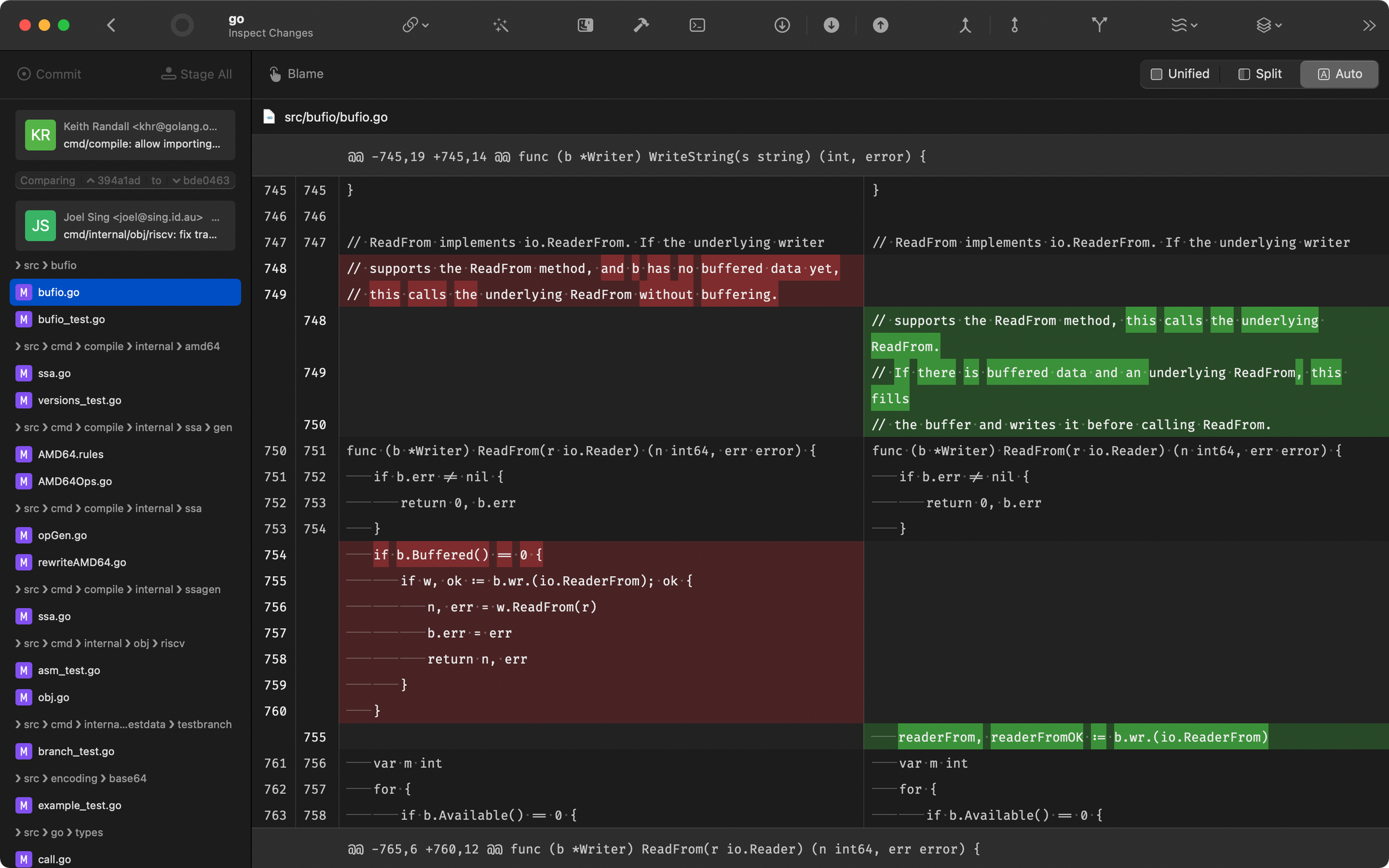Image resolution: width=1389 pixels, height=868 pixels.
Task: Open the terminal icon in toolbar
Action: 697,25
